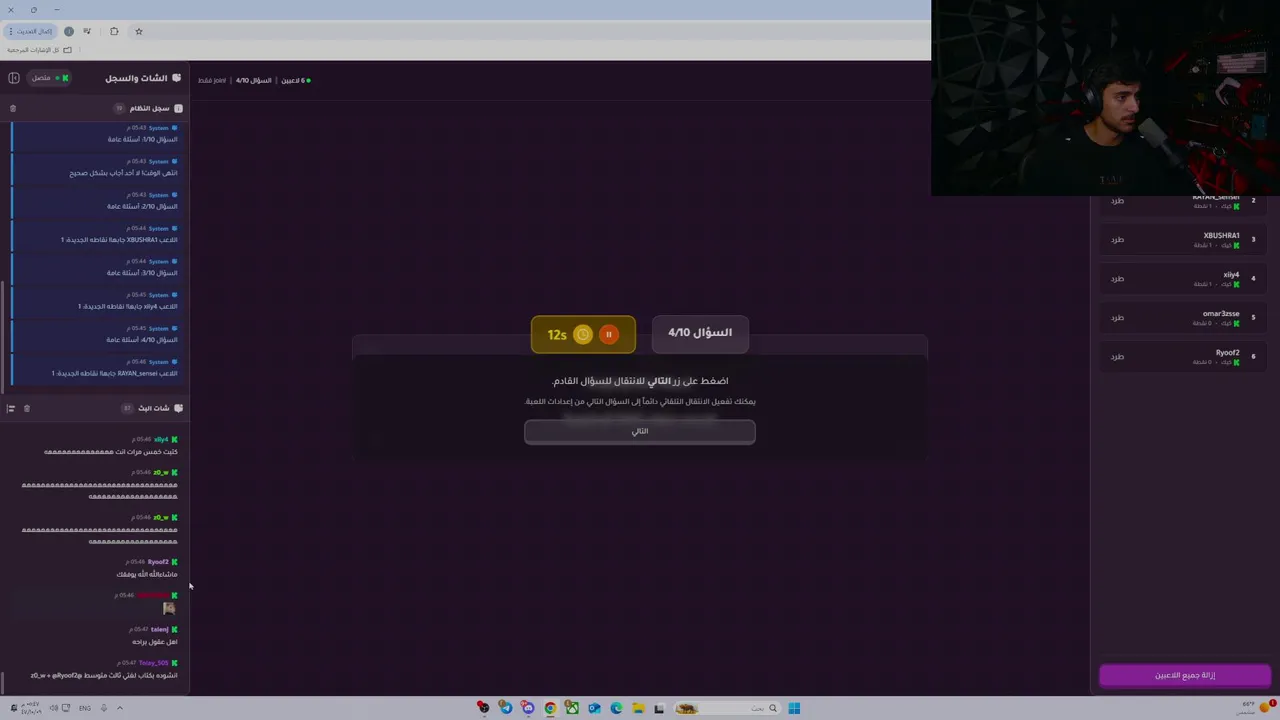Select the omar3zsse player name
The width and height of the screenshot is (1280, 720).
click(1221, 314)
